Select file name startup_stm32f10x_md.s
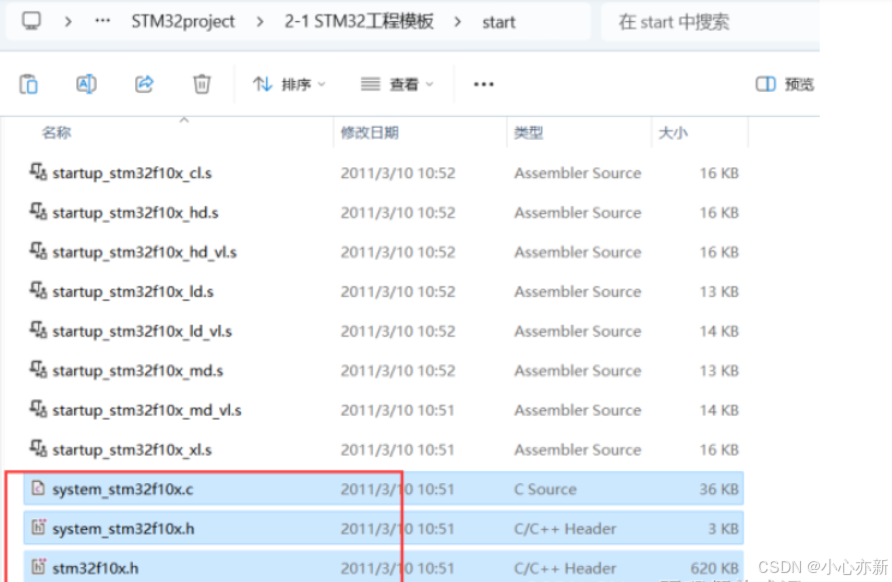Image resolution: width=892 pixels, height=582 pixels. pos(138,371)
